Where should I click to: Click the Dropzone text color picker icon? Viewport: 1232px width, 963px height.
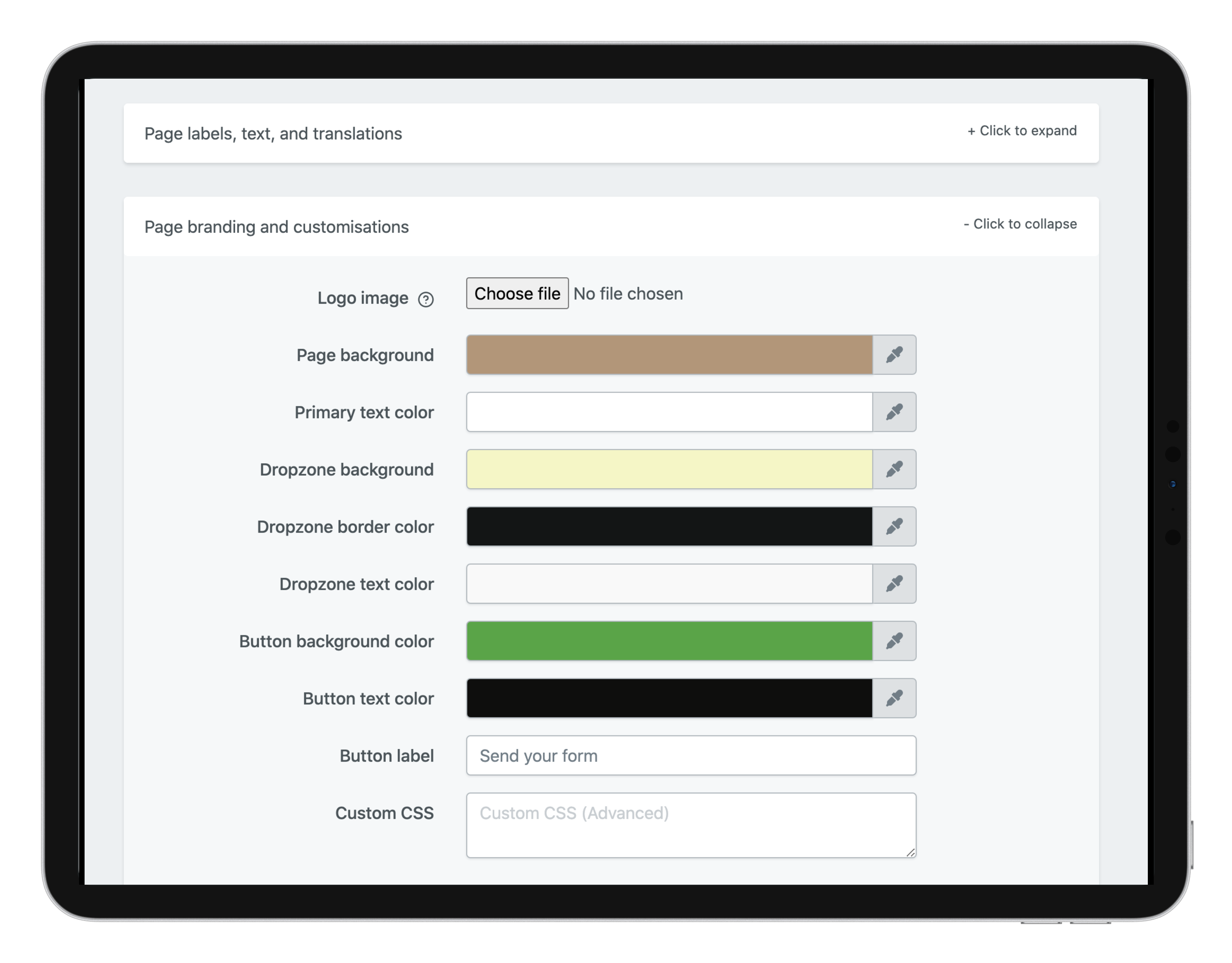point(893,584)
